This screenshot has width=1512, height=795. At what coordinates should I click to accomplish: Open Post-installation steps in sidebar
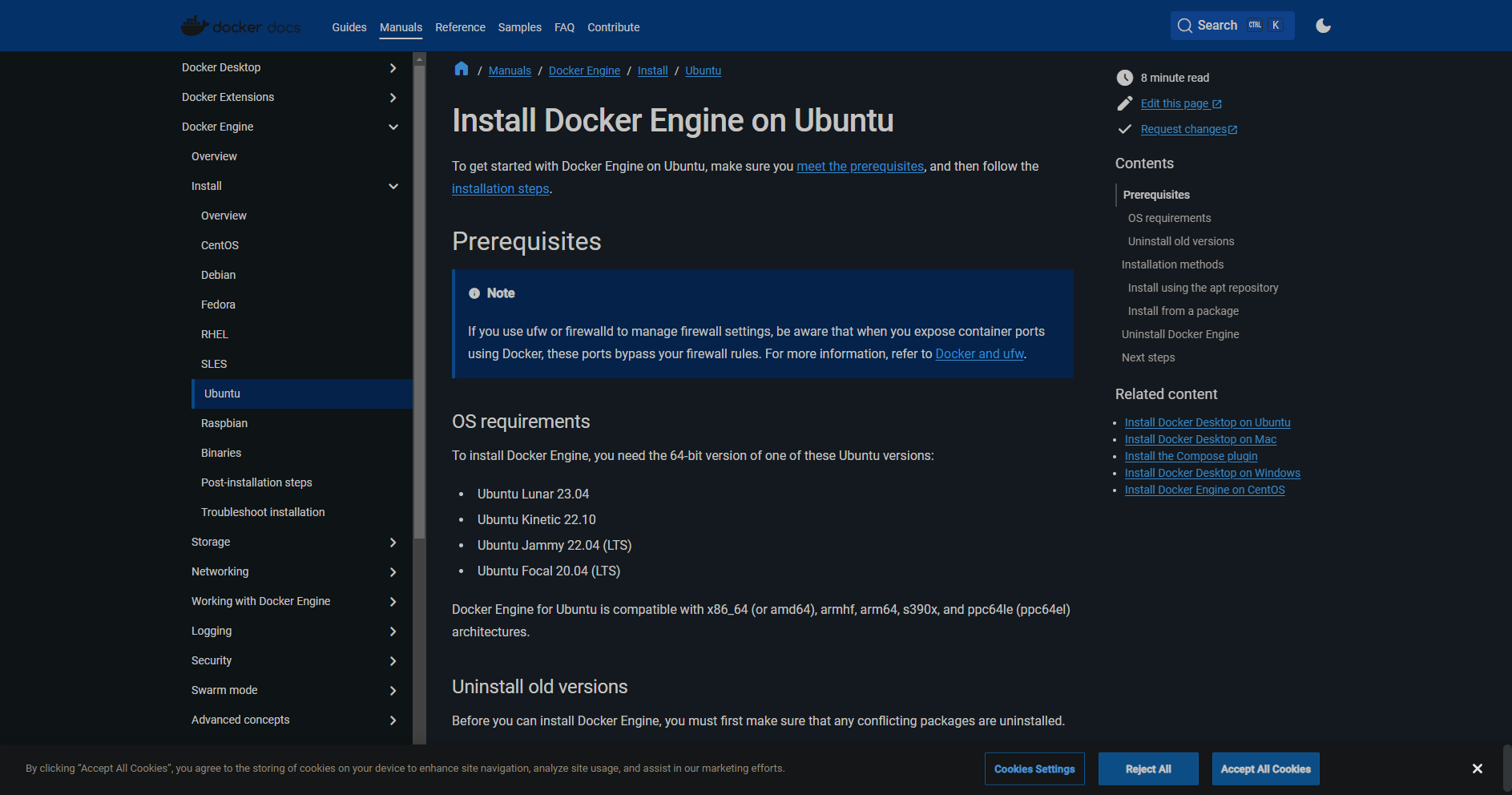(x=256, y=482)
